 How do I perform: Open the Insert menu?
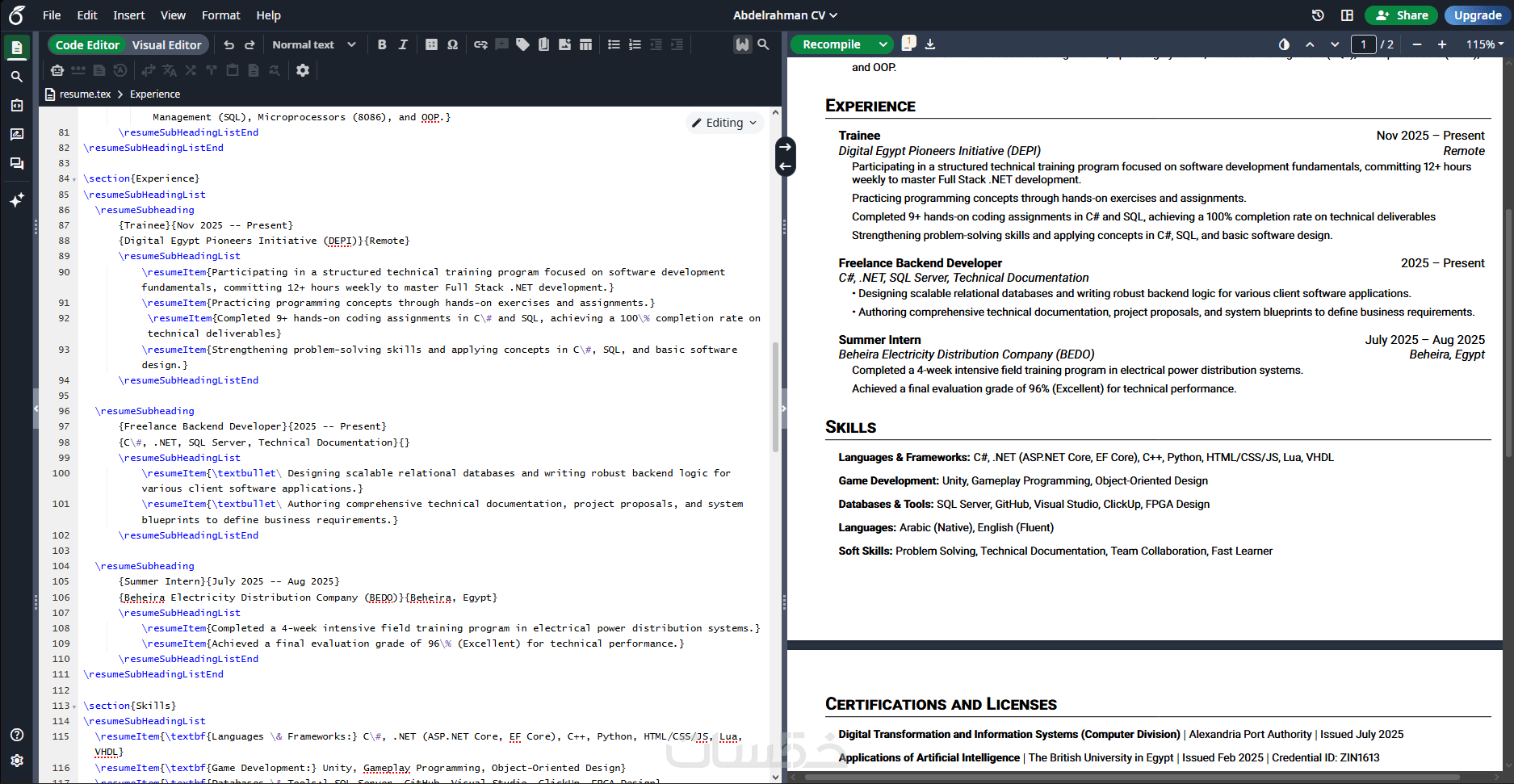pyautogui.click(x=129, y=15)
